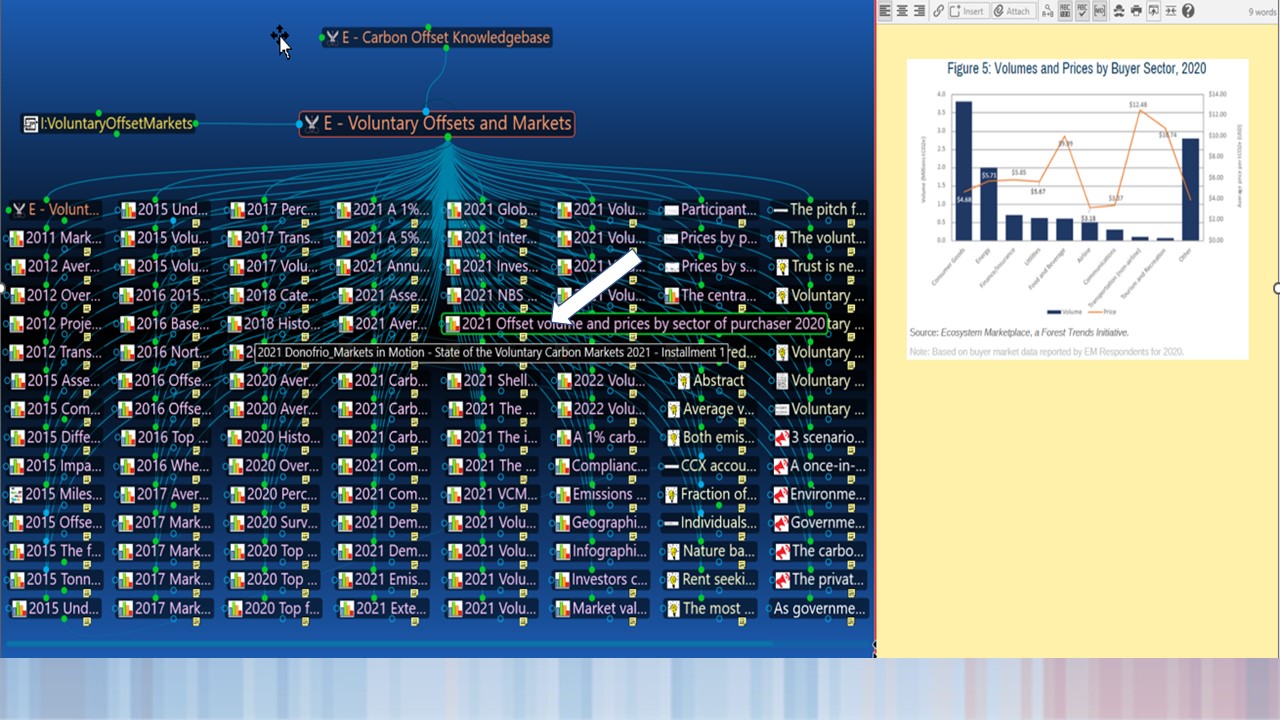Viewport: 1280px width, 720px height.
Task: Open the I:VoluntaryOffsetMarkets thought
Action: tap(108, 124)
